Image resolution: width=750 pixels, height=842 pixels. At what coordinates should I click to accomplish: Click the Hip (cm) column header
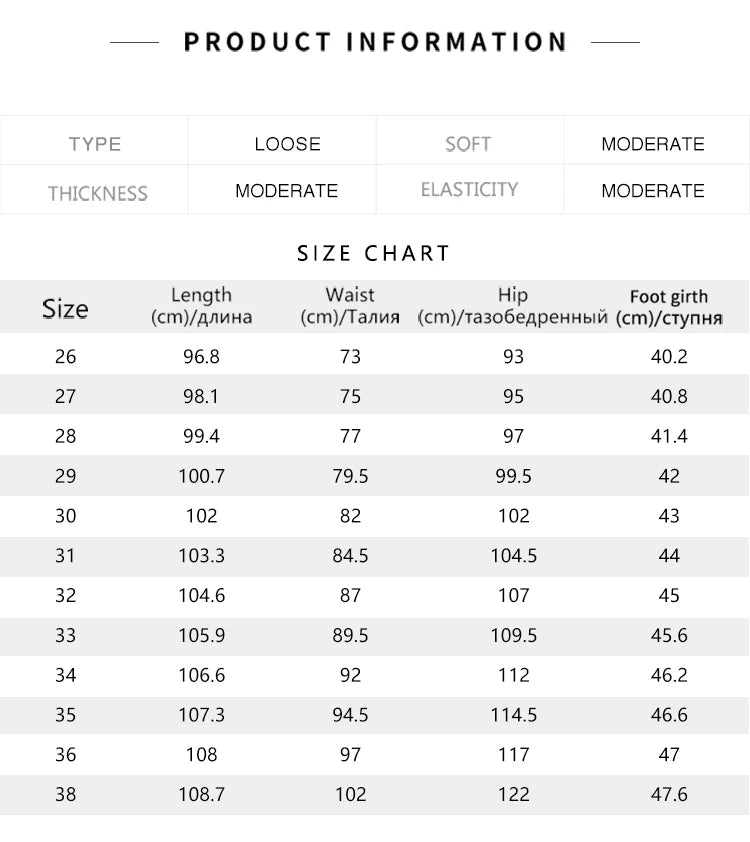click(513, 306)
